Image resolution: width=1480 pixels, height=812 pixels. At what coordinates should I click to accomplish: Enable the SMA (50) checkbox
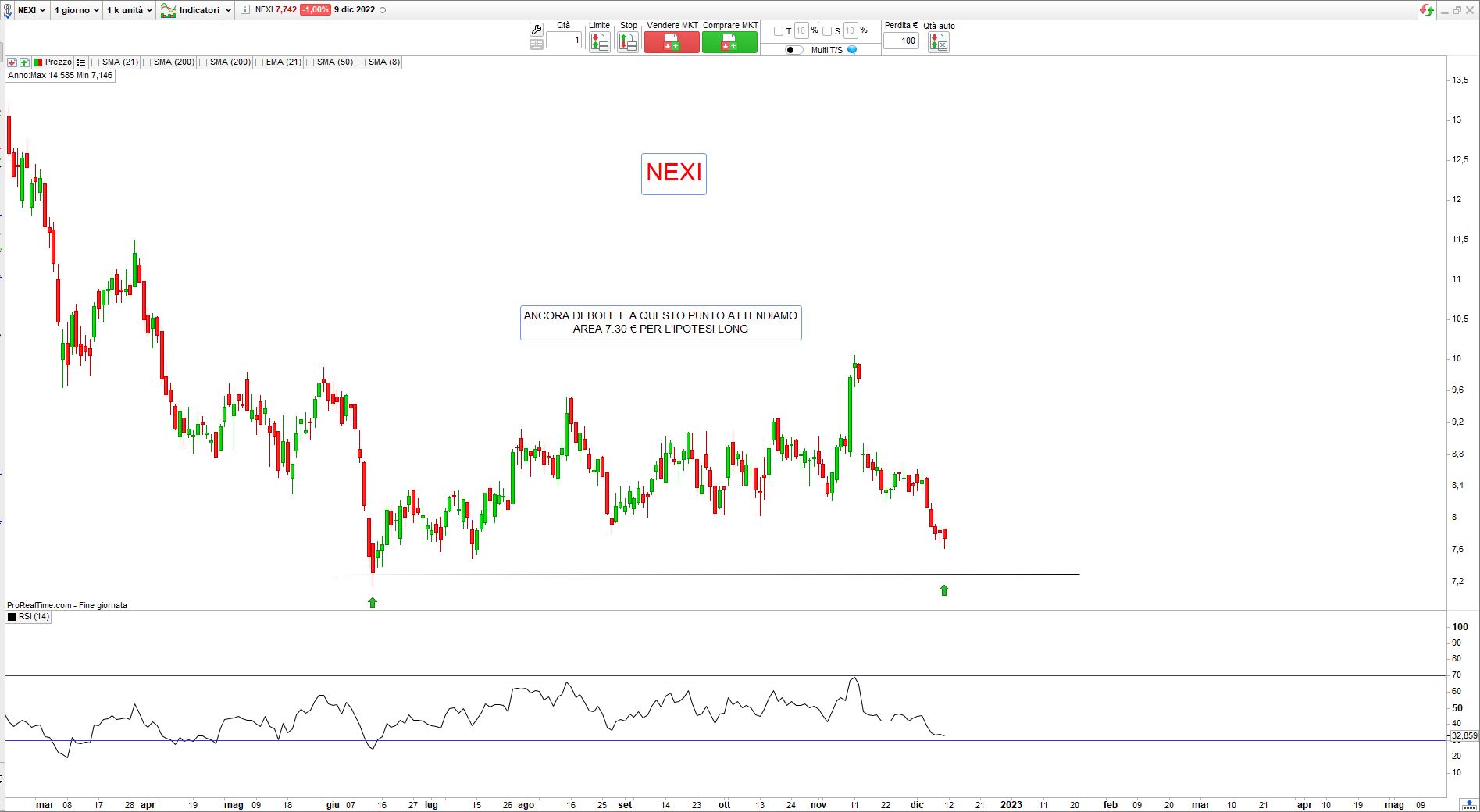(310, 62)
